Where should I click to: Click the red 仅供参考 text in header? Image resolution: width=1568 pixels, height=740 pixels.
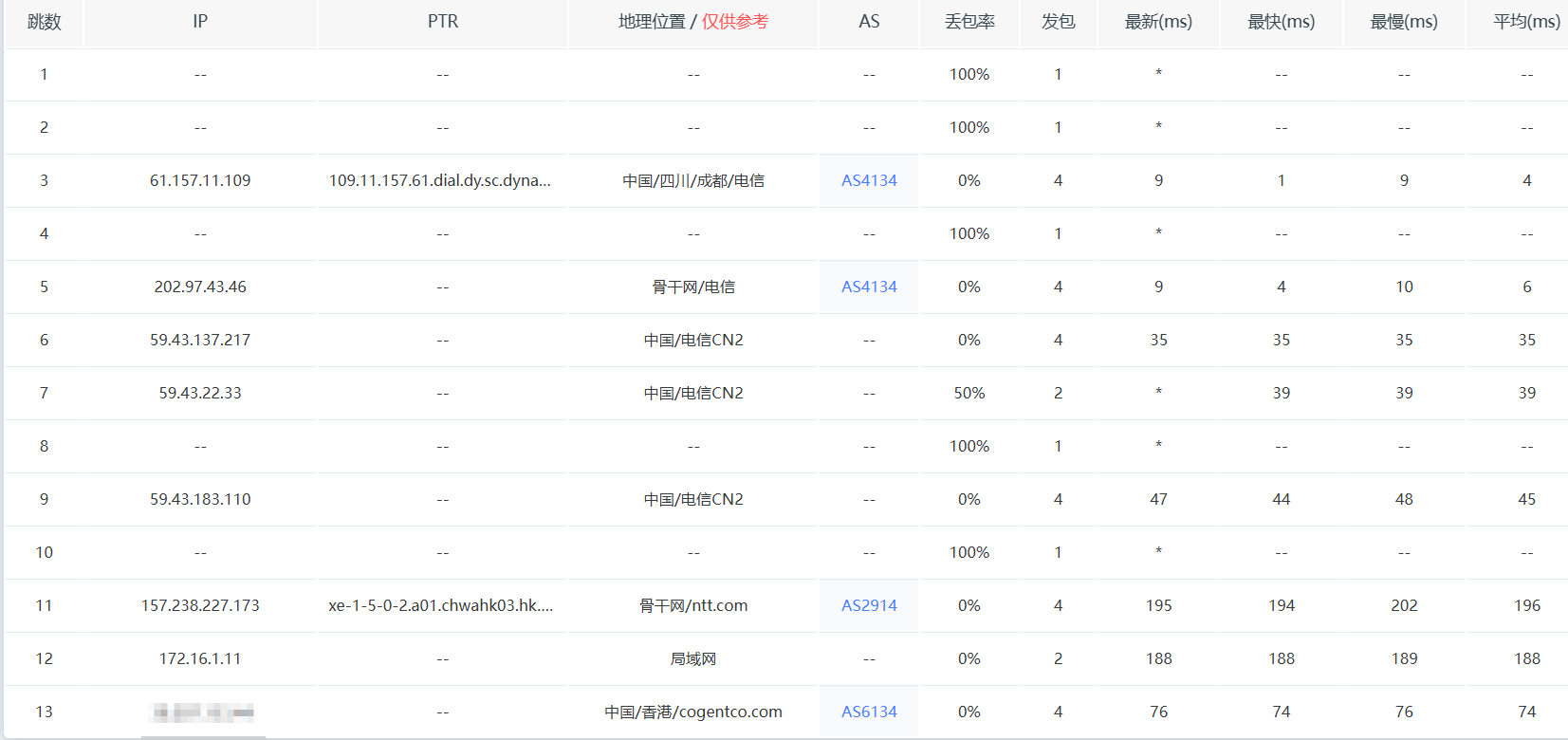tap(735, 22)
